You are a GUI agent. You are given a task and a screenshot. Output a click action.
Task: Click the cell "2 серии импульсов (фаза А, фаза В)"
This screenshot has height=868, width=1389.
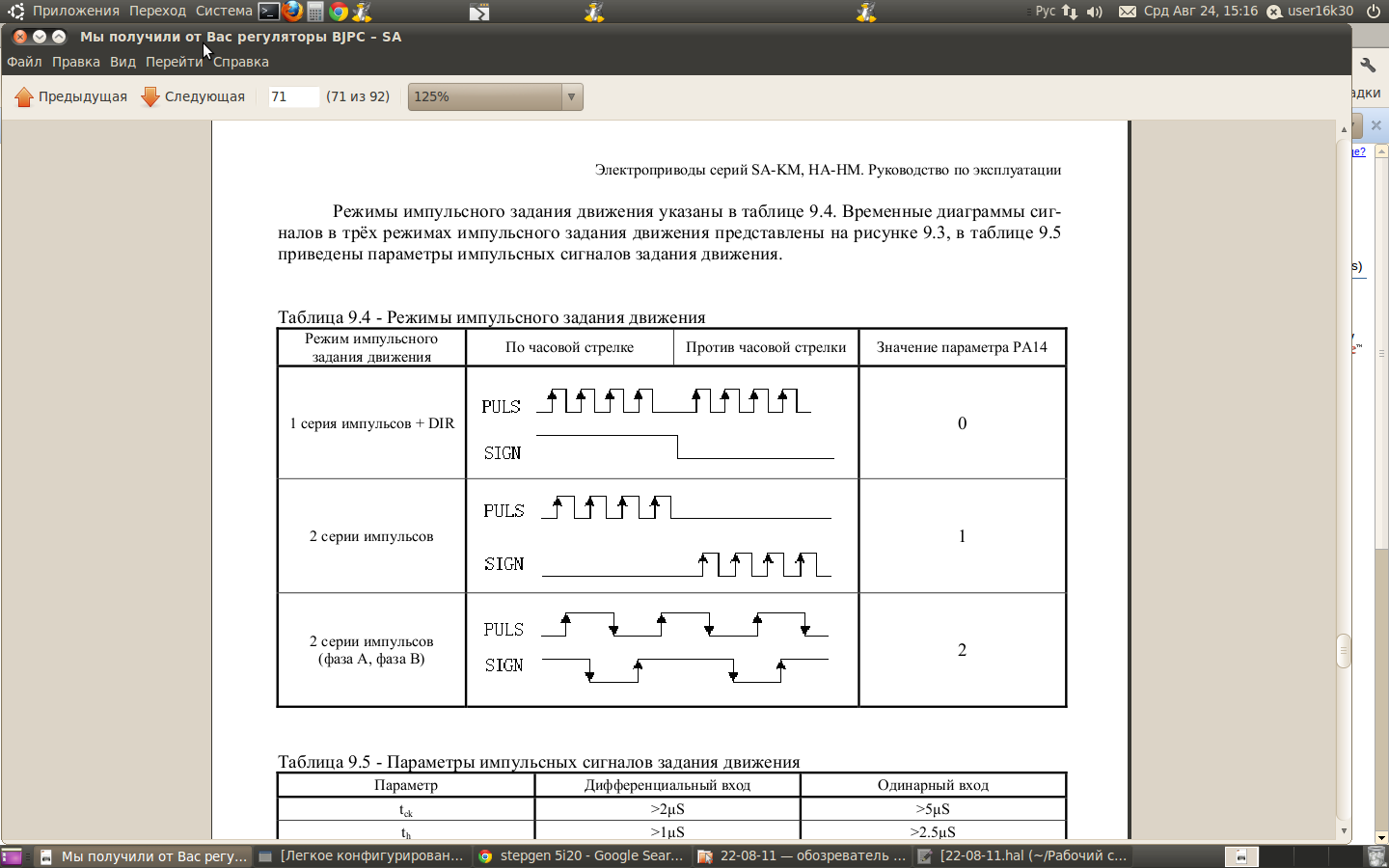[371, 650]
